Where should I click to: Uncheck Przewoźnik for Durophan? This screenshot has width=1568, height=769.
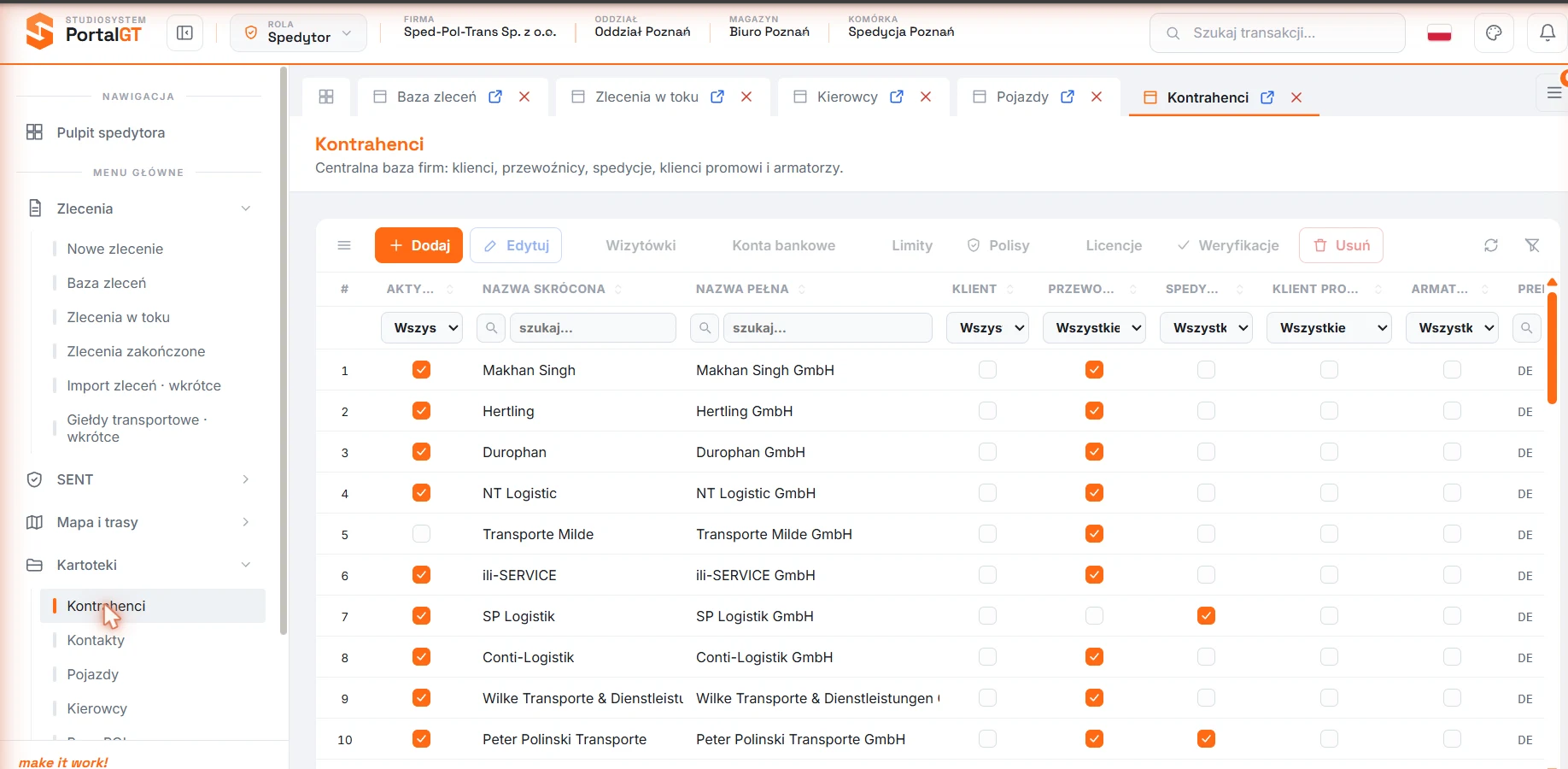1094,452
